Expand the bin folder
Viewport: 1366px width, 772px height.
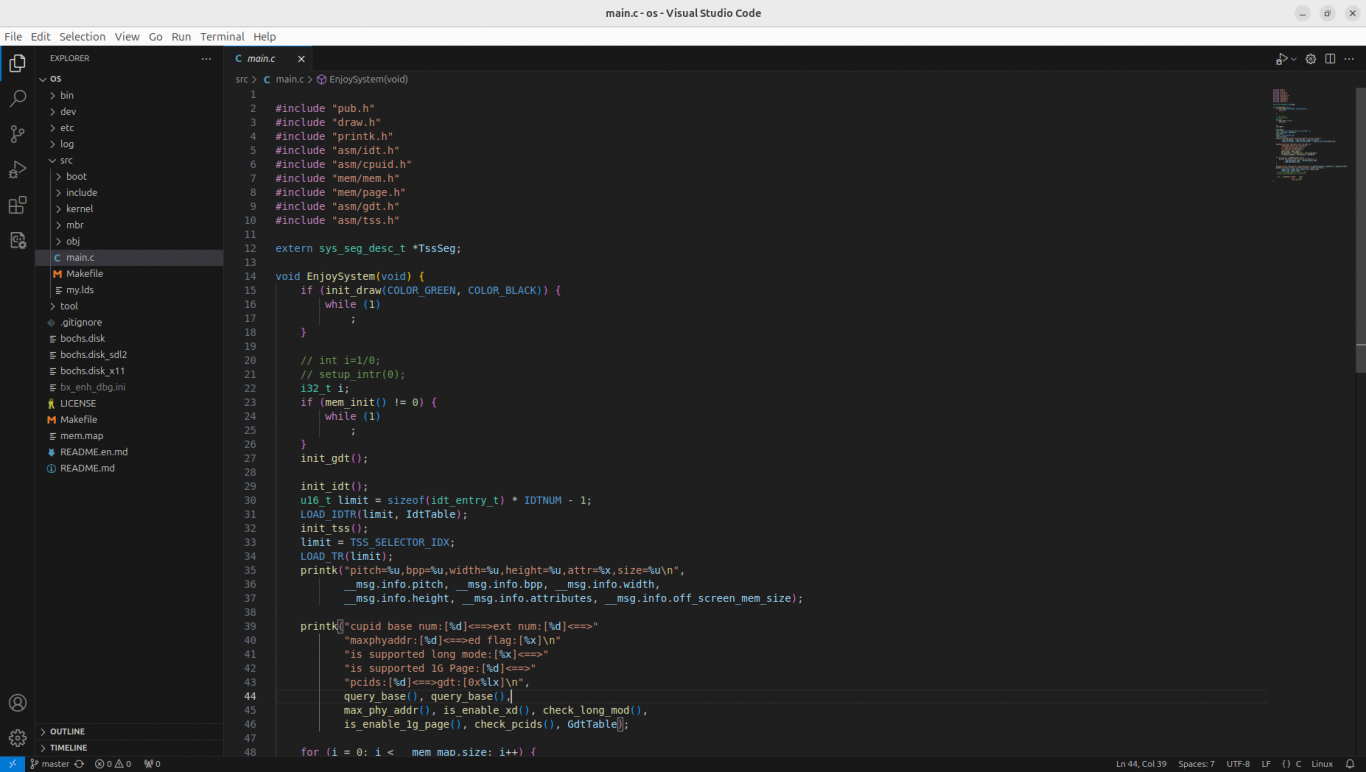(x=129, y=95)
